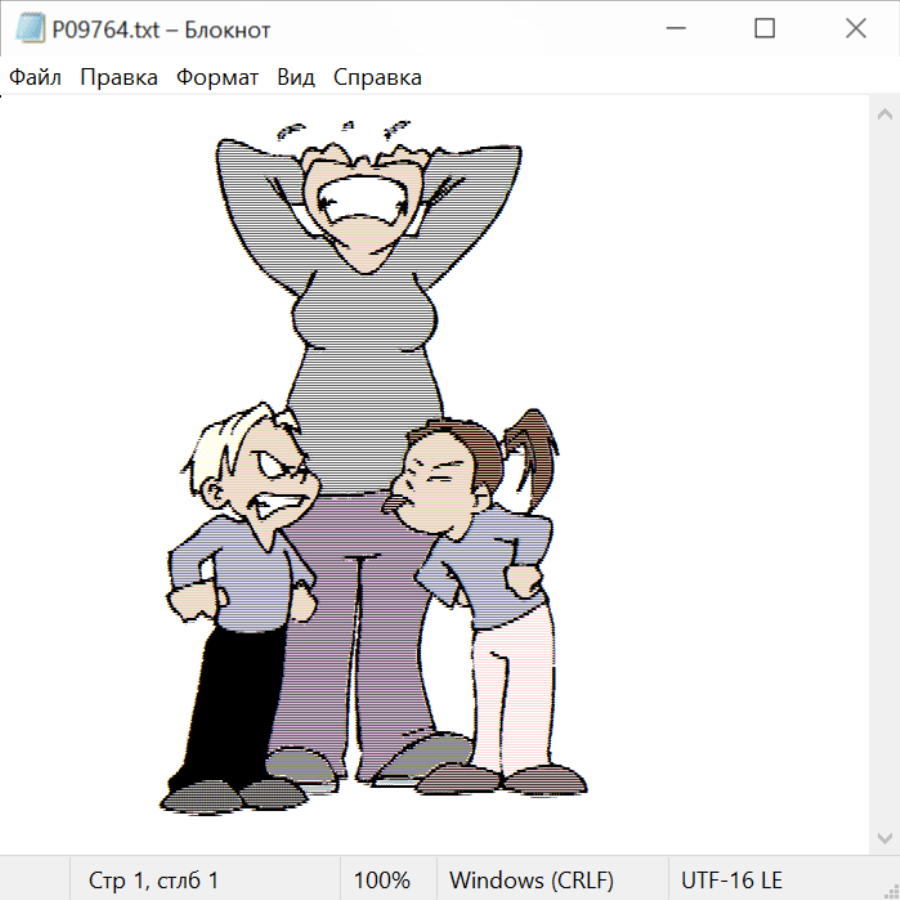Image resolution: width=900 pixels, height=900 pixels.
Task: Click the 100% zoom level indicator
Action: tap(382, 880)
